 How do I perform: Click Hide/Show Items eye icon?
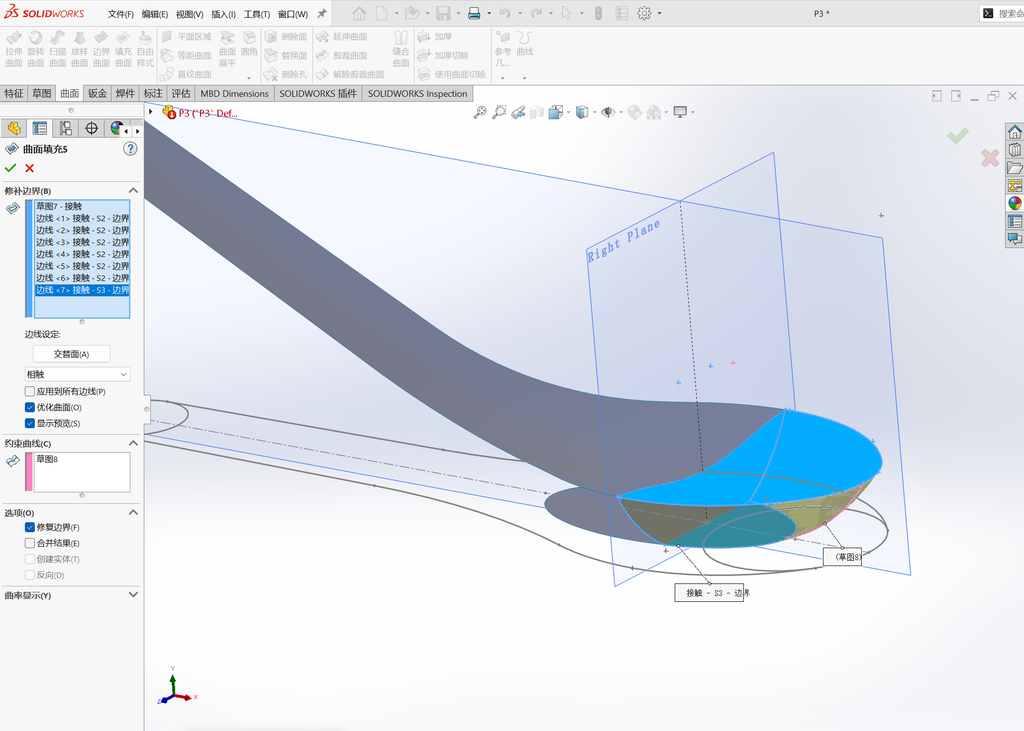(x=608, y=112)
